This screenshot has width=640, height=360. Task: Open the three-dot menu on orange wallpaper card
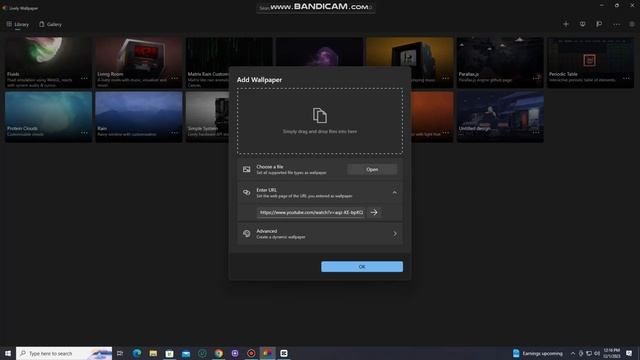(x=446, y=133)
